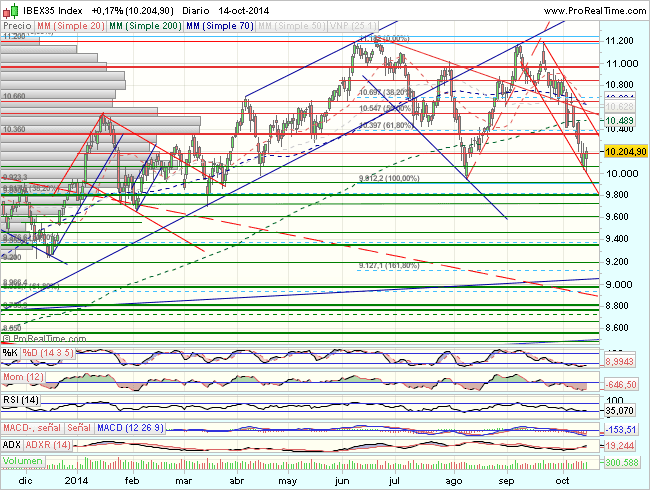This screenshot has height=490, width=650.
Task: Click the IBEX35 Index title text
Action: (x=53, y=10)
